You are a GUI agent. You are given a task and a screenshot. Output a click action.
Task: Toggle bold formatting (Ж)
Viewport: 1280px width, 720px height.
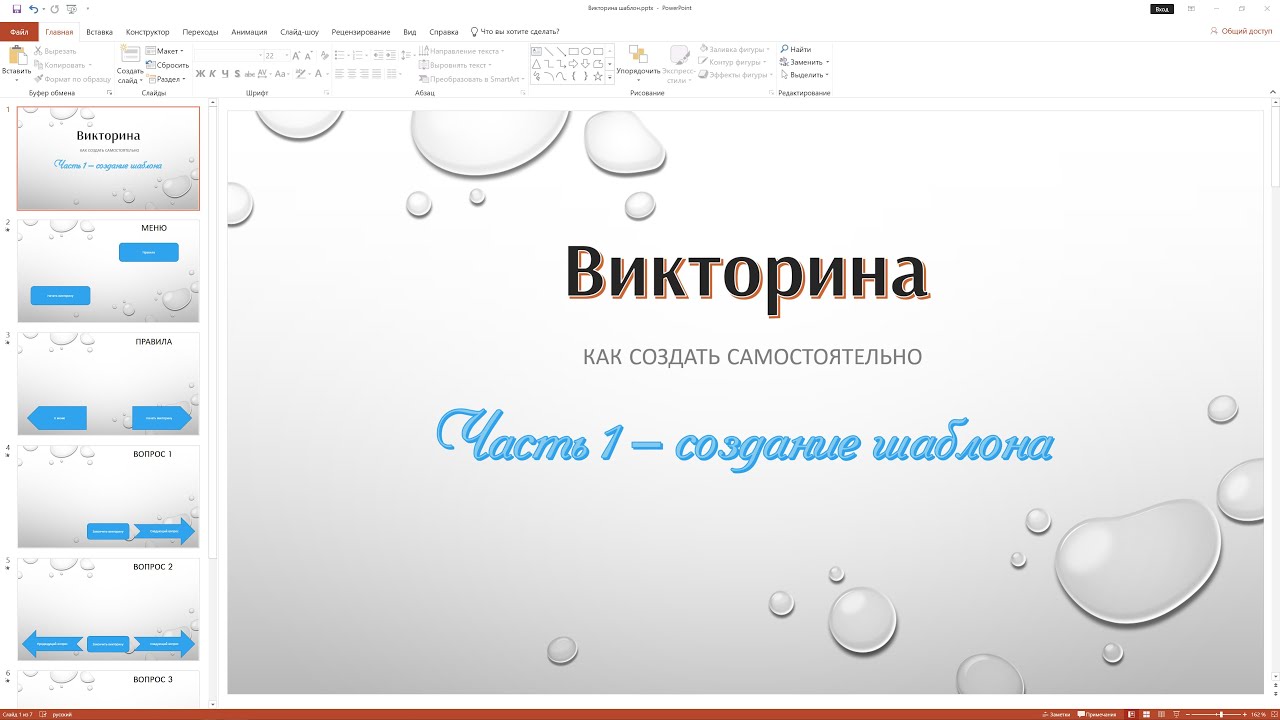[x=200, y=74]
